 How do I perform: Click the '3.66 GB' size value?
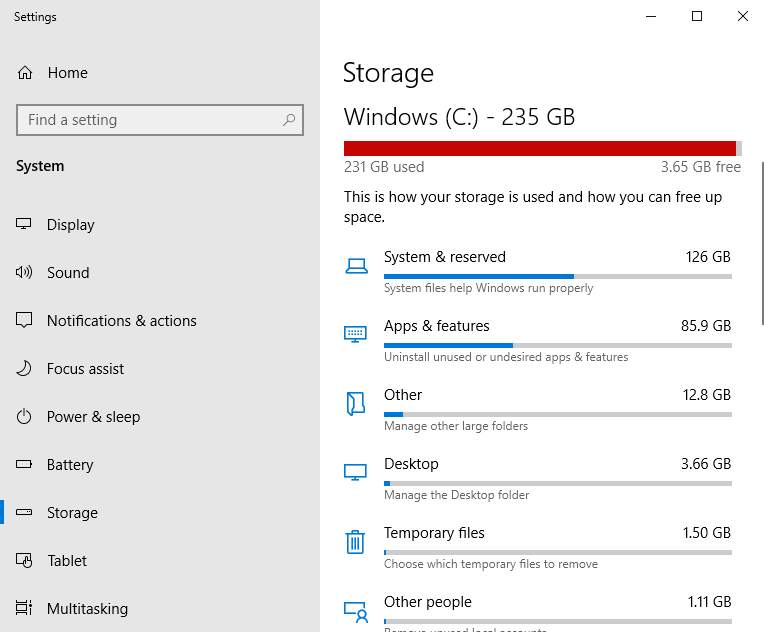(x=706, y=463)
